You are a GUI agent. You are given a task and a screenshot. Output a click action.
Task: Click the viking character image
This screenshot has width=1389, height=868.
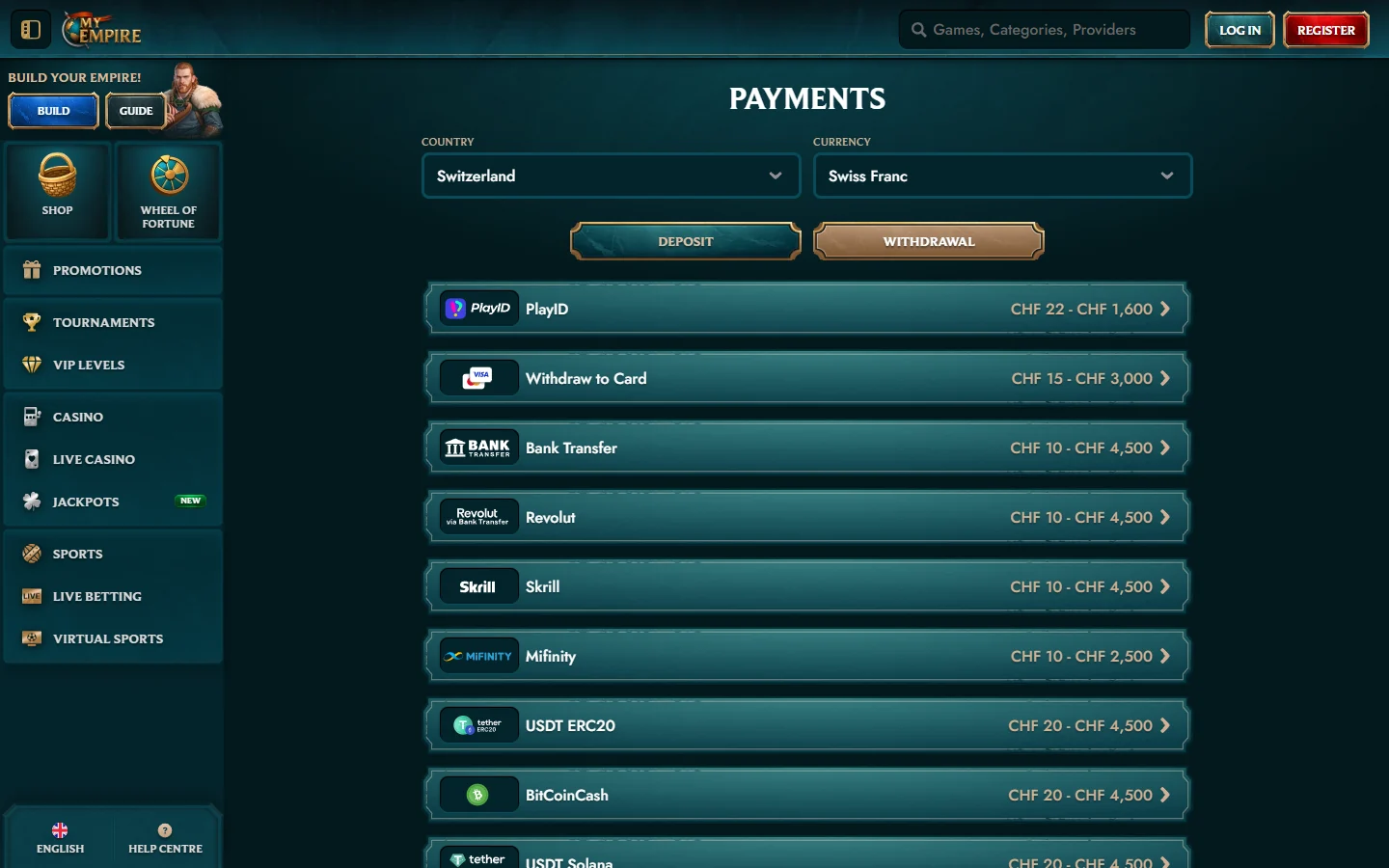coord(193,98)
